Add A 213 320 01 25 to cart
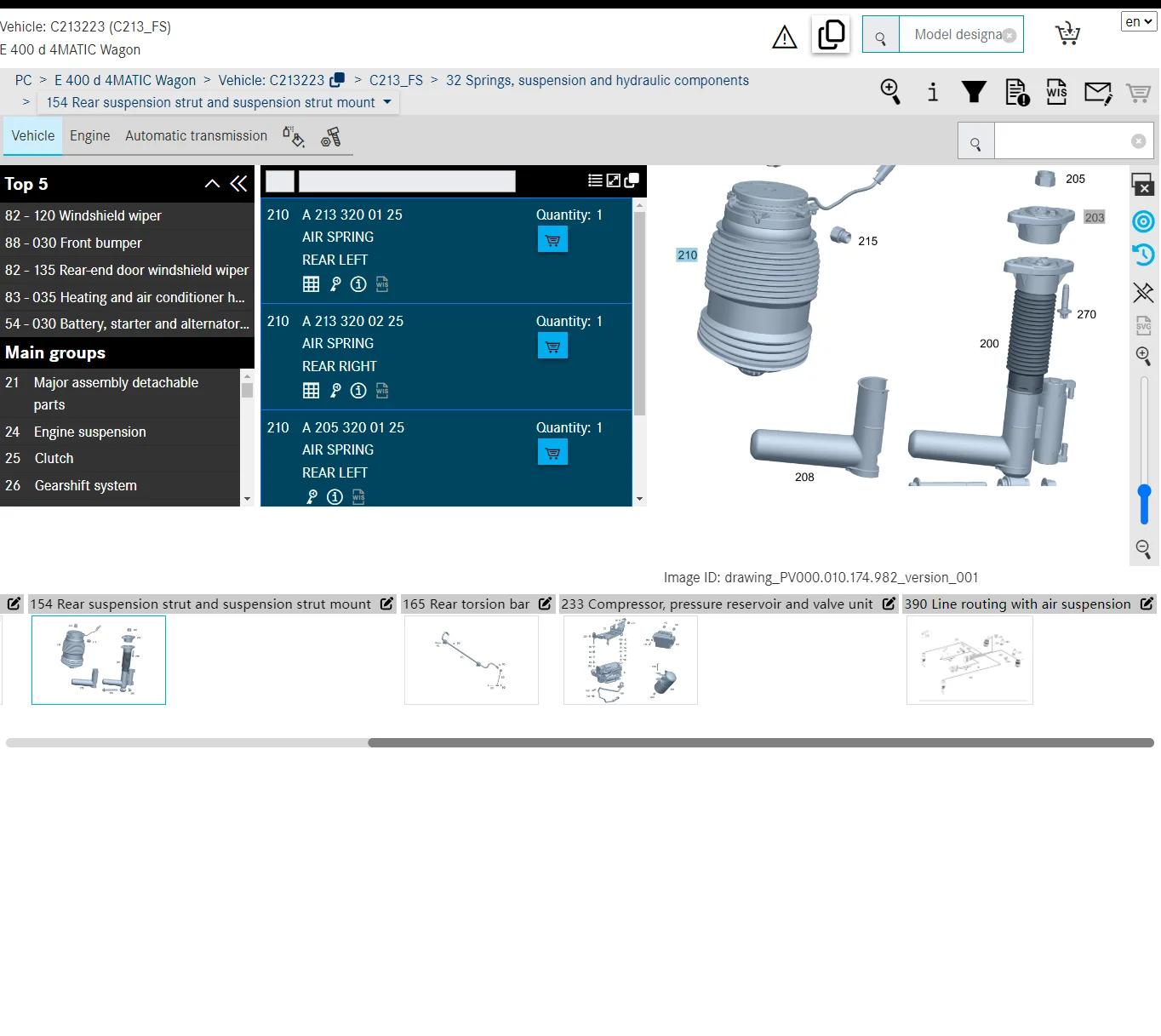This screenshot has height=1036, width=1161. coord(552,240)
